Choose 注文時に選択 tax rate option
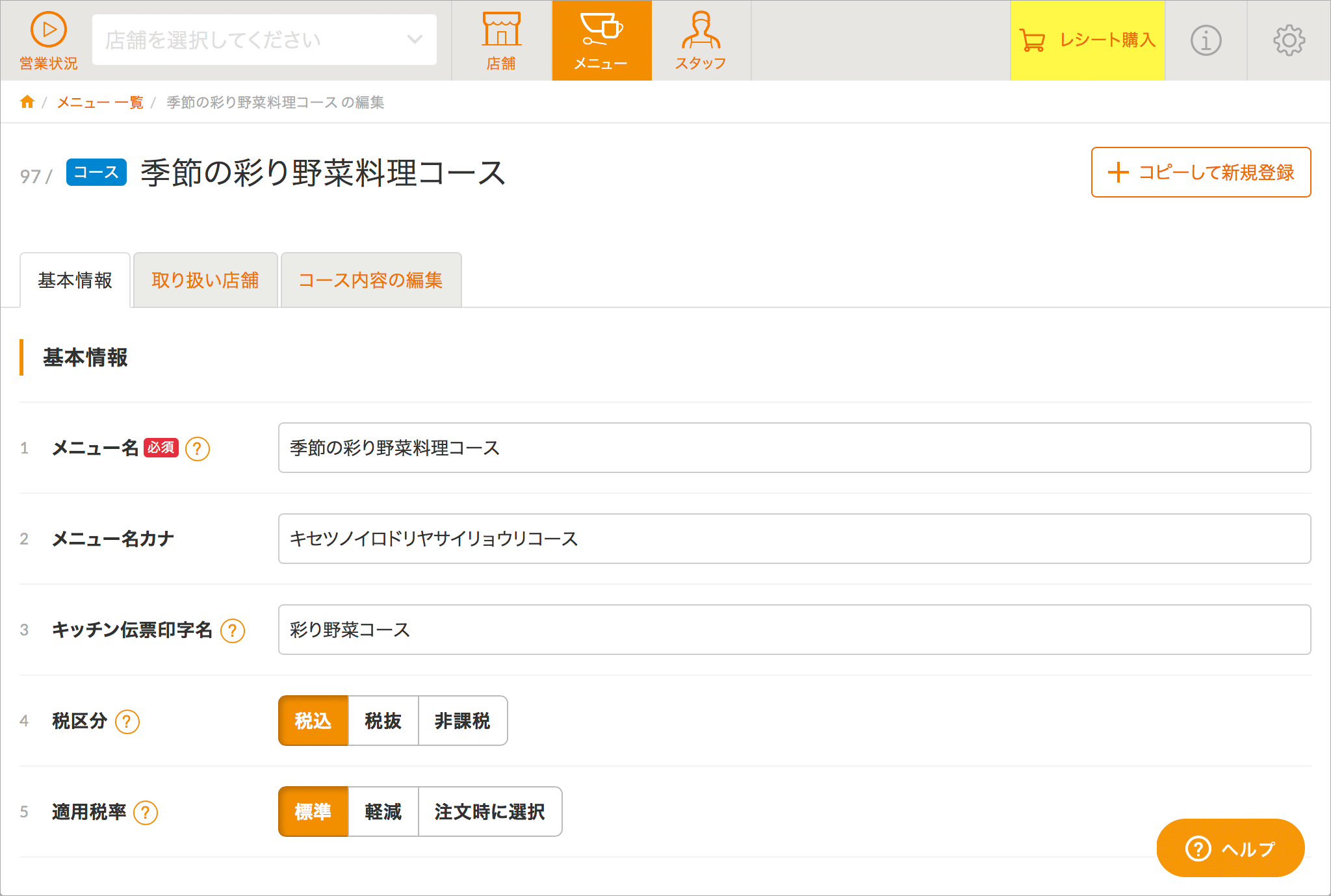This screenshot has width=1331, height=896. point(490,812)
